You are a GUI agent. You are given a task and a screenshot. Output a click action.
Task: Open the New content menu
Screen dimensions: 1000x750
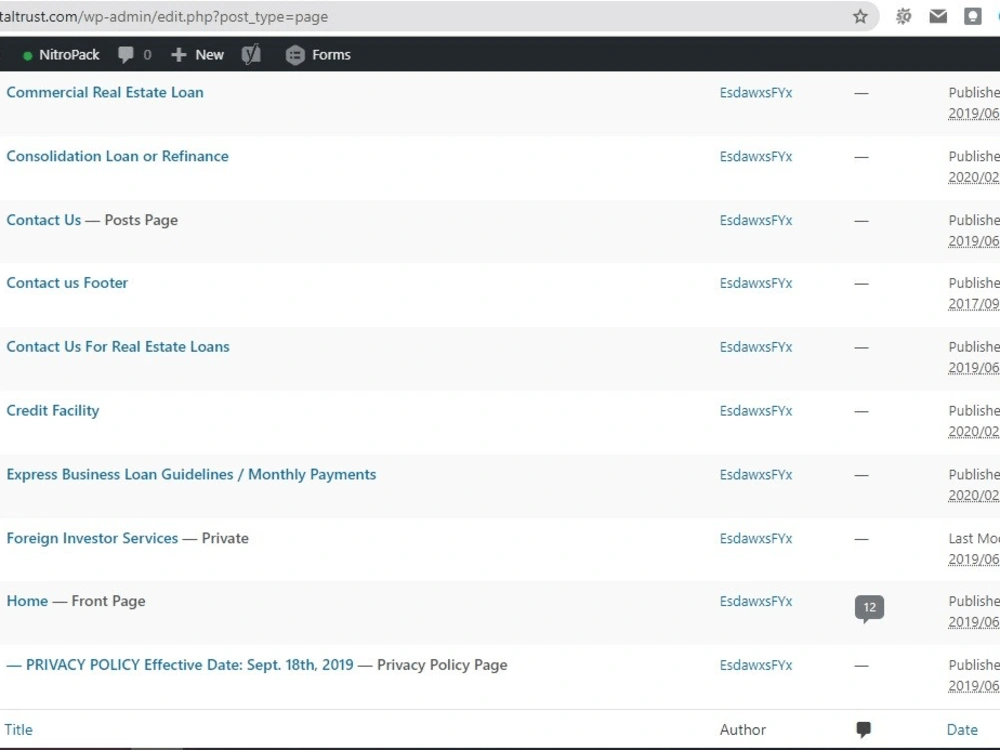pos(198,55)
